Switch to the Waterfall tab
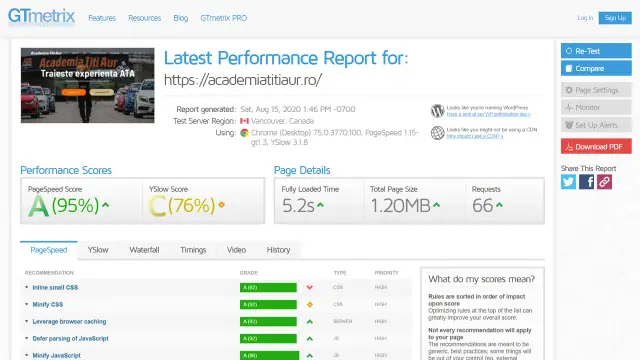The width and height of the screenshot is (640, 360). (144, 250)
